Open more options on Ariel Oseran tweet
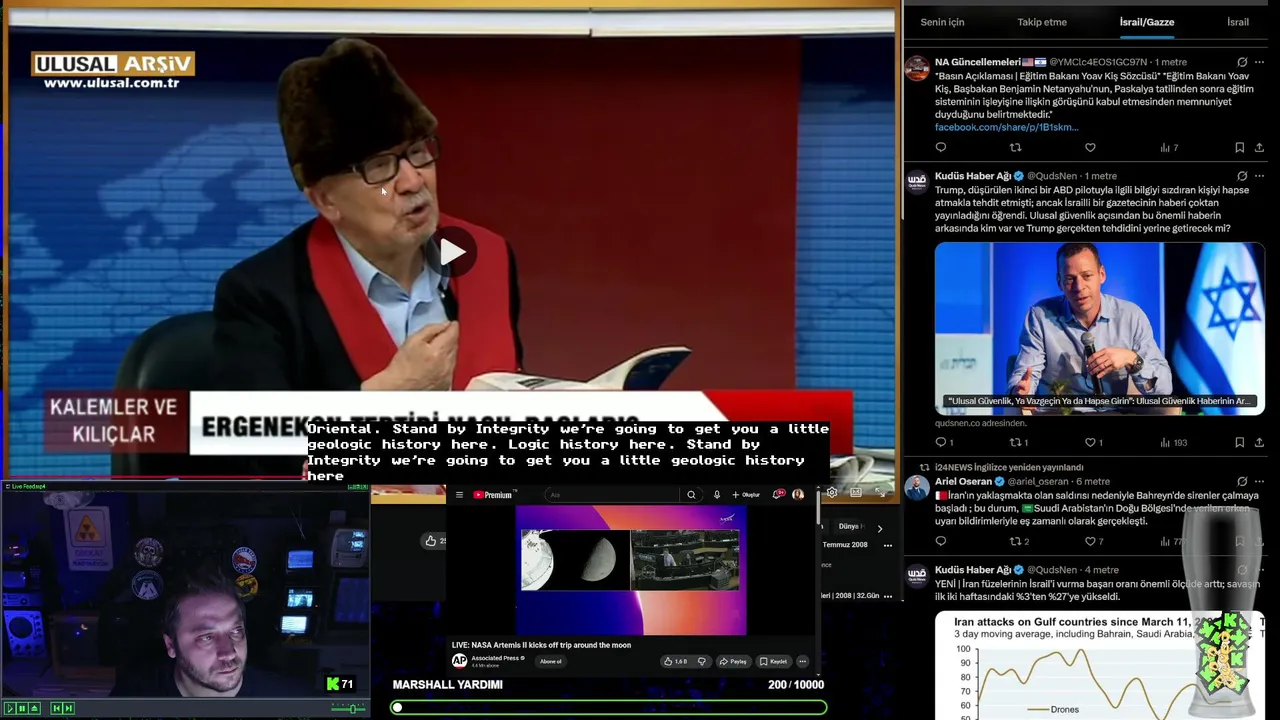 coord(1259,481)
